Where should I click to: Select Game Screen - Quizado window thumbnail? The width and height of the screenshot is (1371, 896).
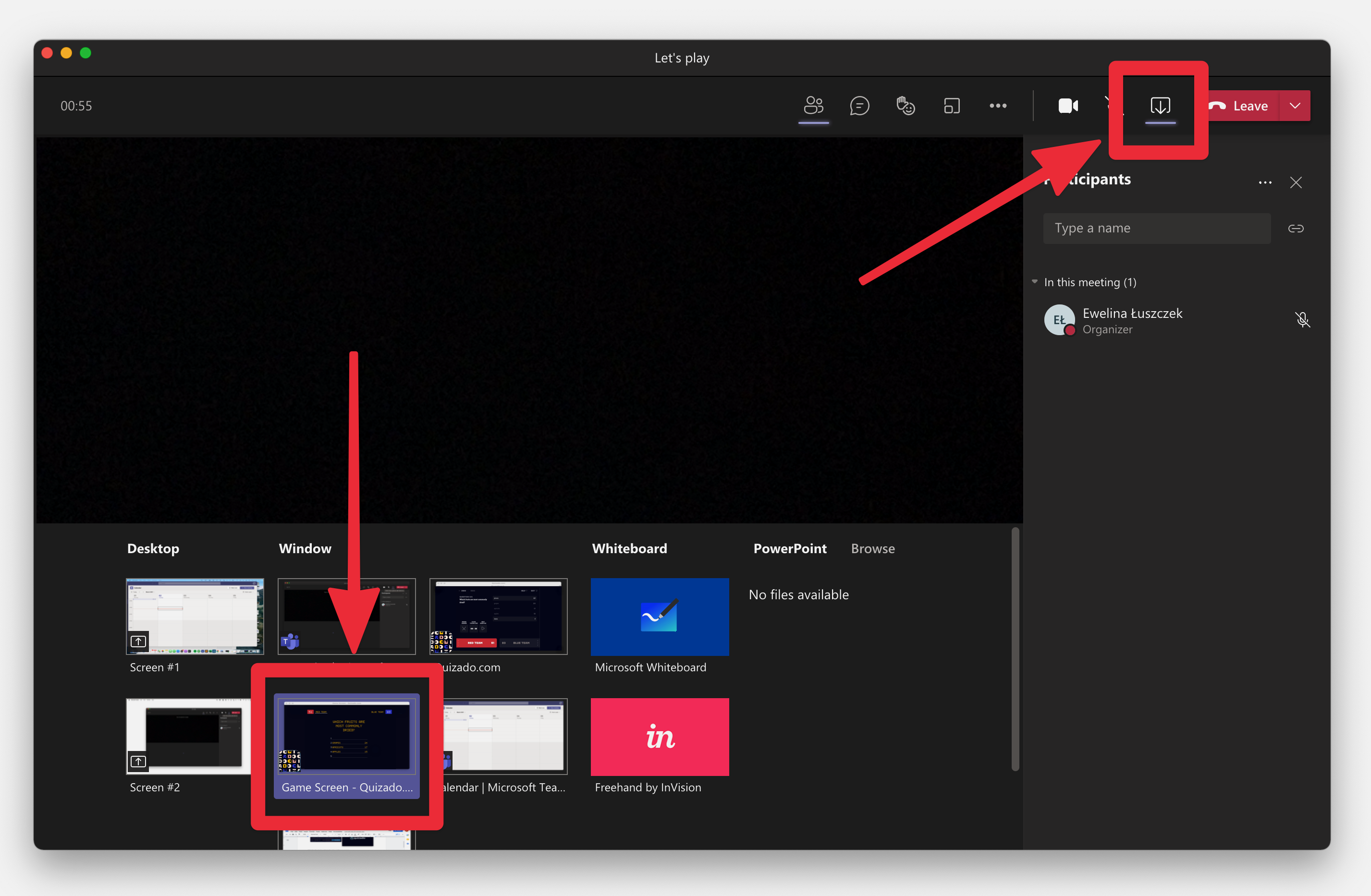[x=347, y=737]
